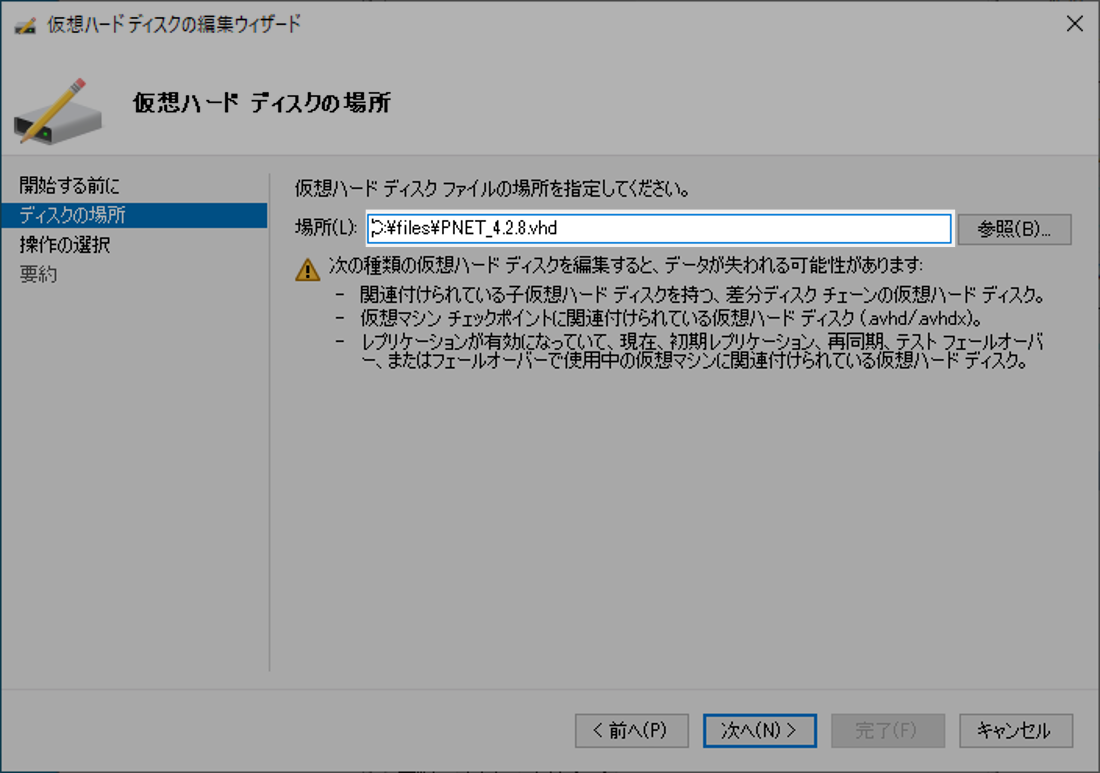Screen dimensions: 1100x773
Task: Close the virtual hard disk edit wizard
Action: click(x=1076, y=23)
